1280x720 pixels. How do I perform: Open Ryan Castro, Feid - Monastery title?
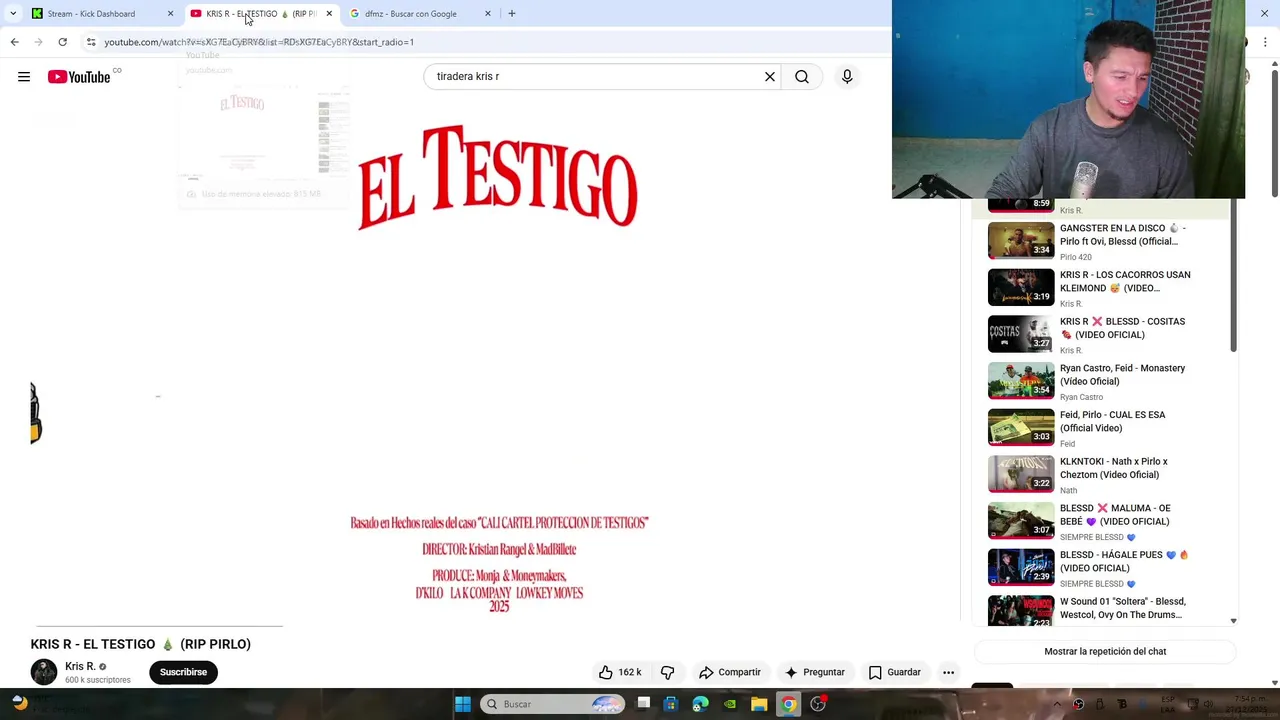point(1122,374)
